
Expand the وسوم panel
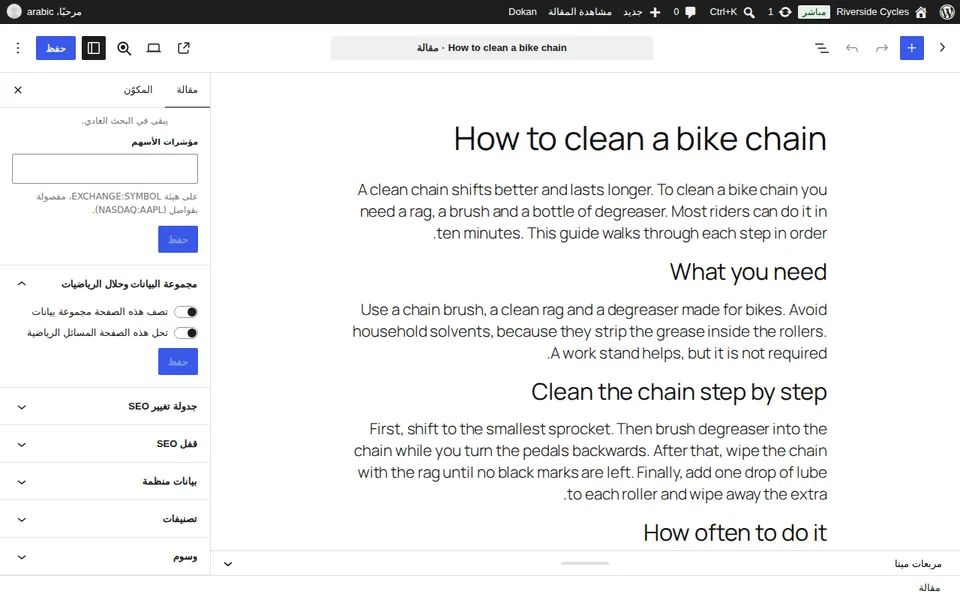105,557
